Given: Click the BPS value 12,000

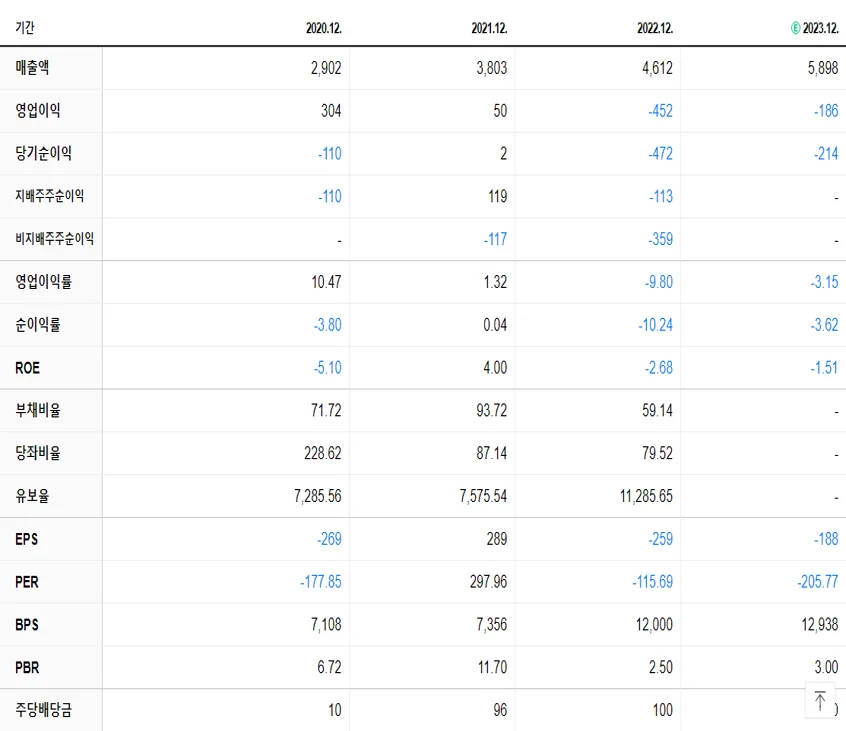Looking at the screenshot, I should [x=654, y=625].
